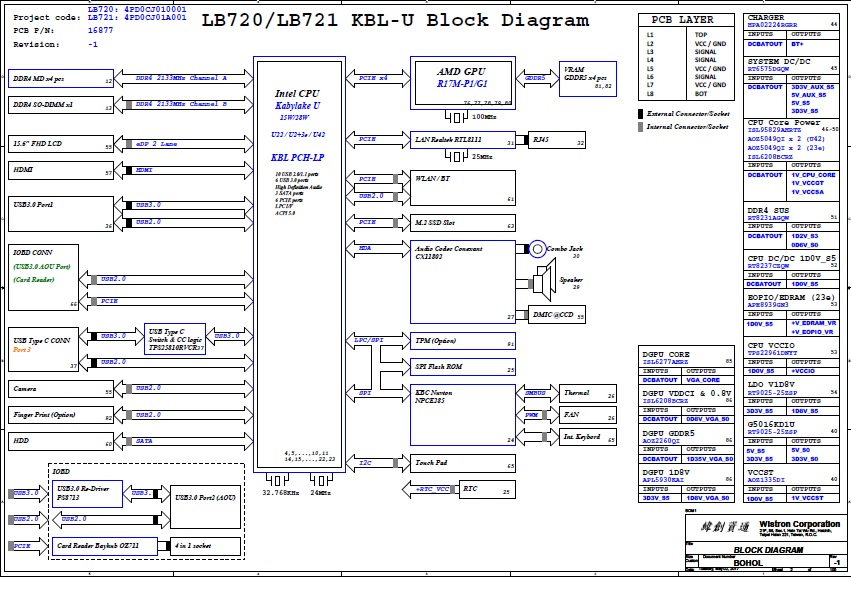Select the "DDR4 SUS" heading

tap(768, 210)
